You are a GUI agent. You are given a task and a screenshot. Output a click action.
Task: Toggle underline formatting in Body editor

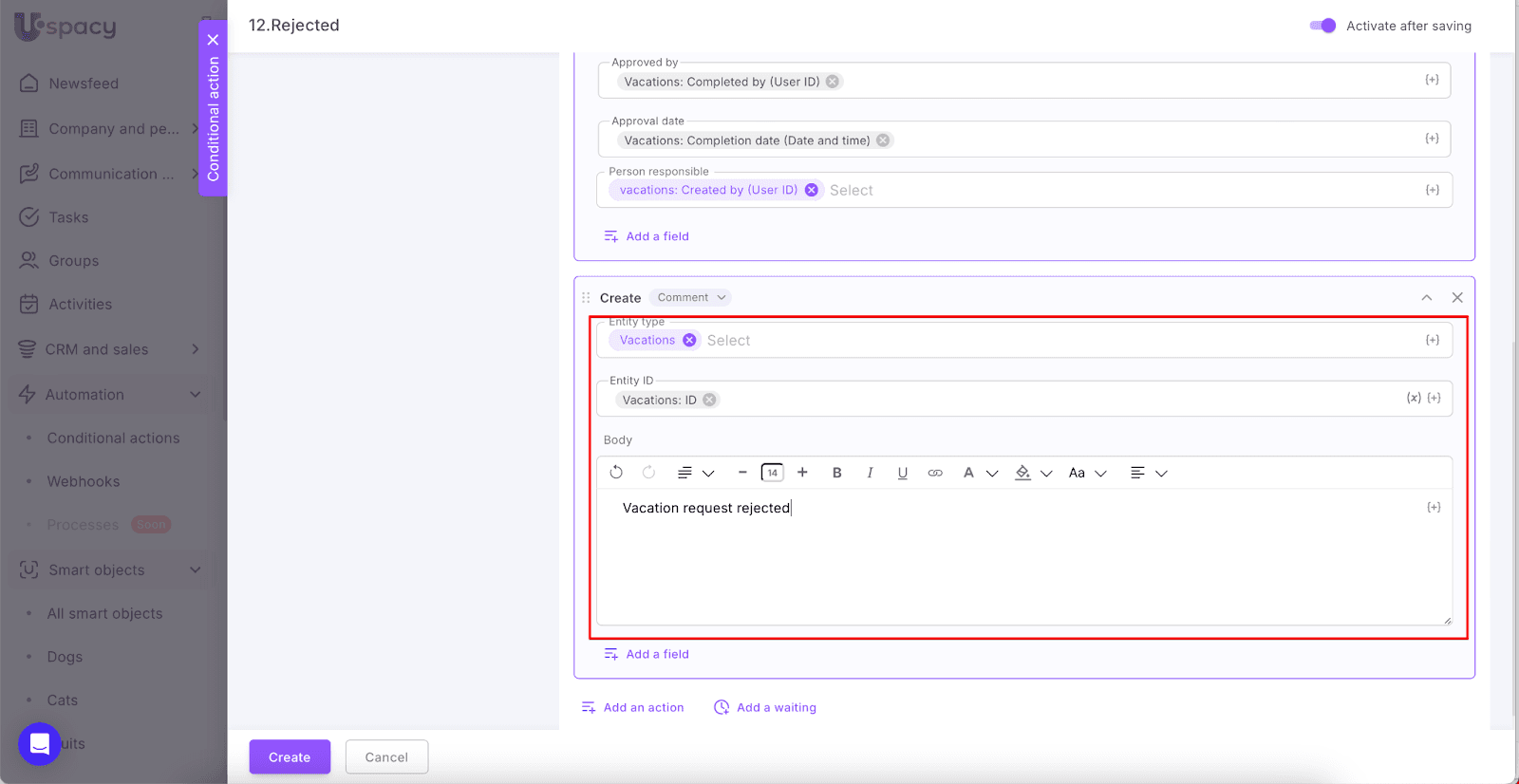902,473
